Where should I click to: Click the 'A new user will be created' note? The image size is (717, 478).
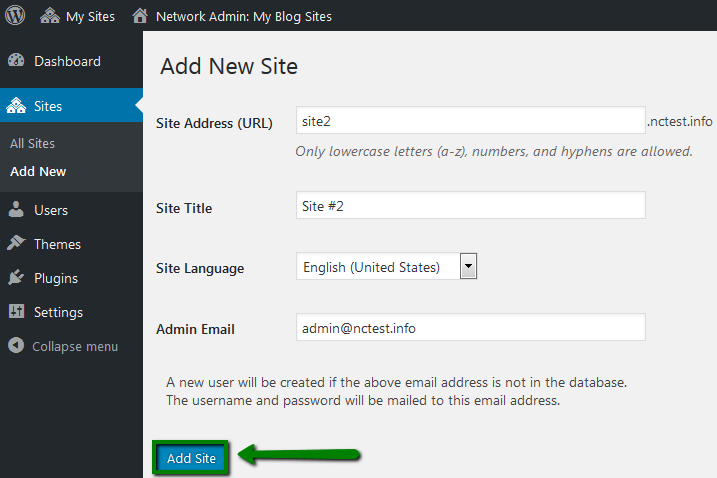396,391
